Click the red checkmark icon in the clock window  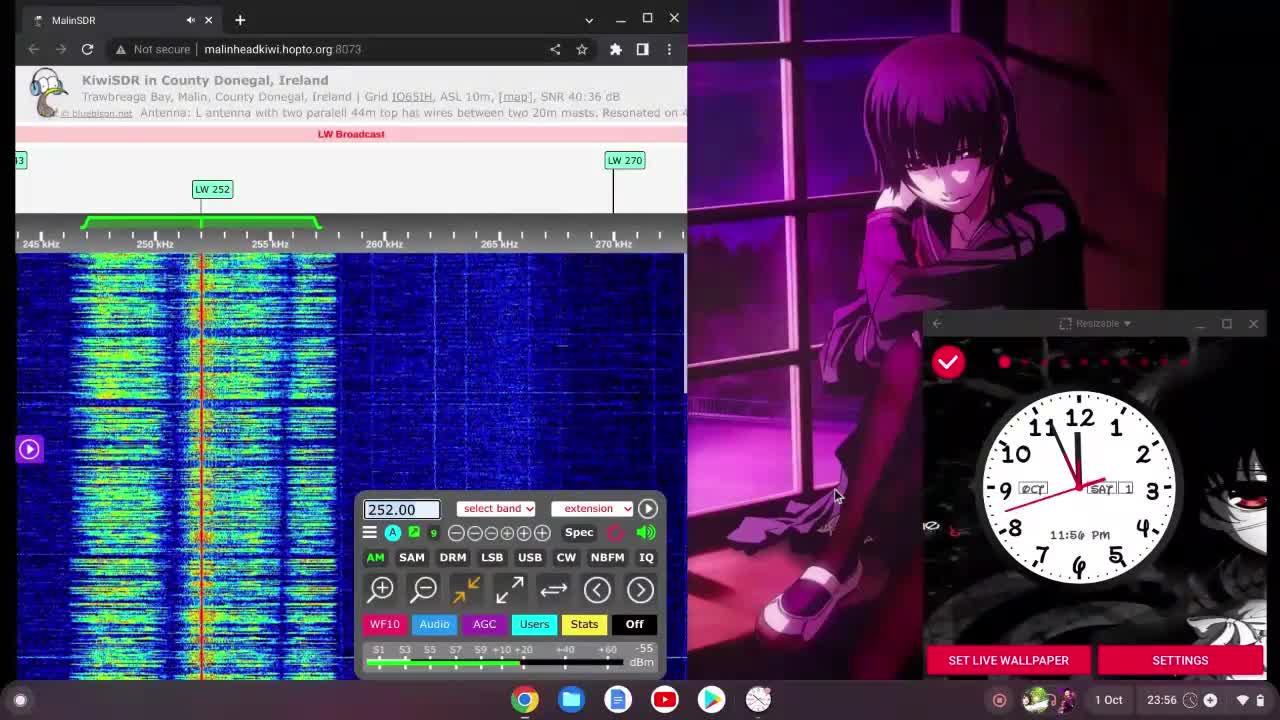click(948, 362)
